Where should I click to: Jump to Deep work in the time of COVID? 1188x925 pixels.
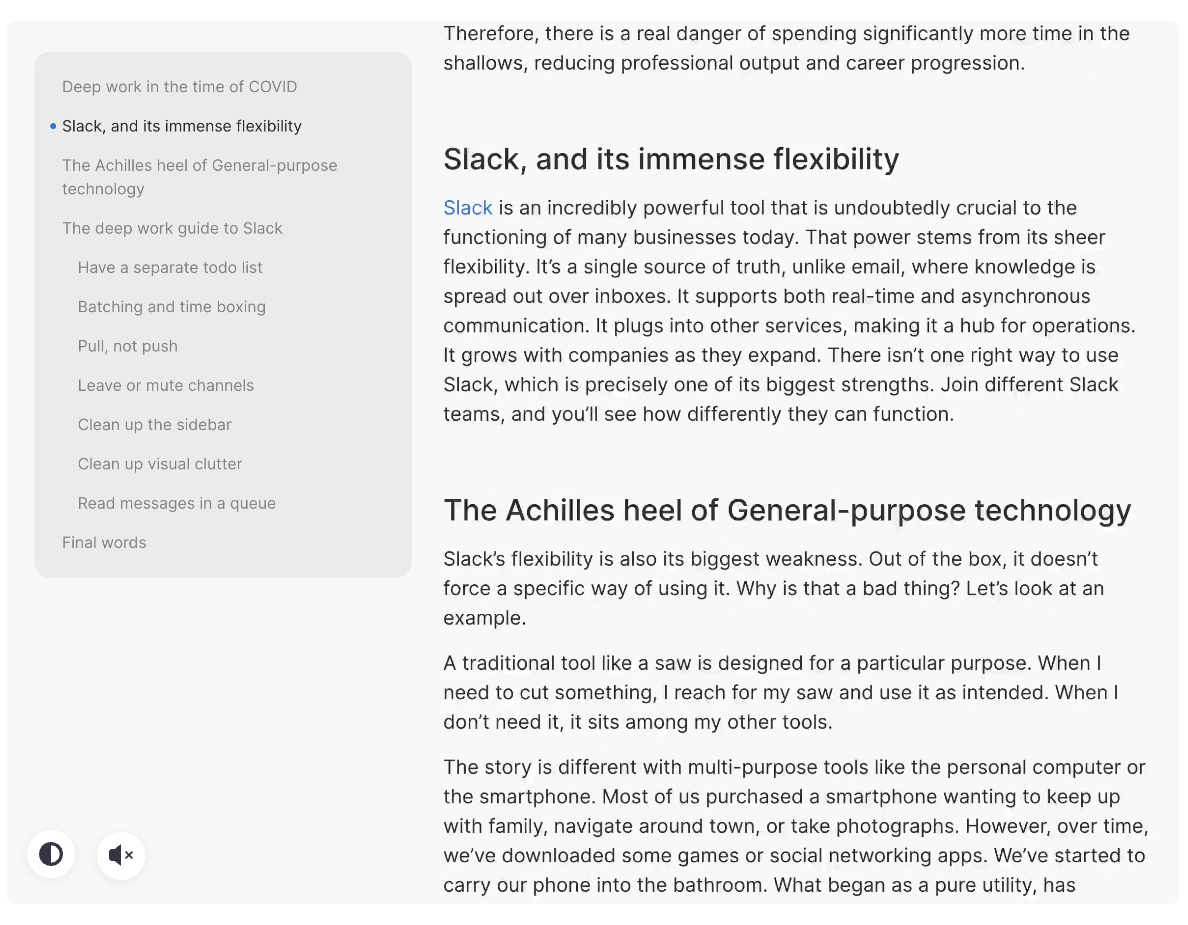[180, 86]
